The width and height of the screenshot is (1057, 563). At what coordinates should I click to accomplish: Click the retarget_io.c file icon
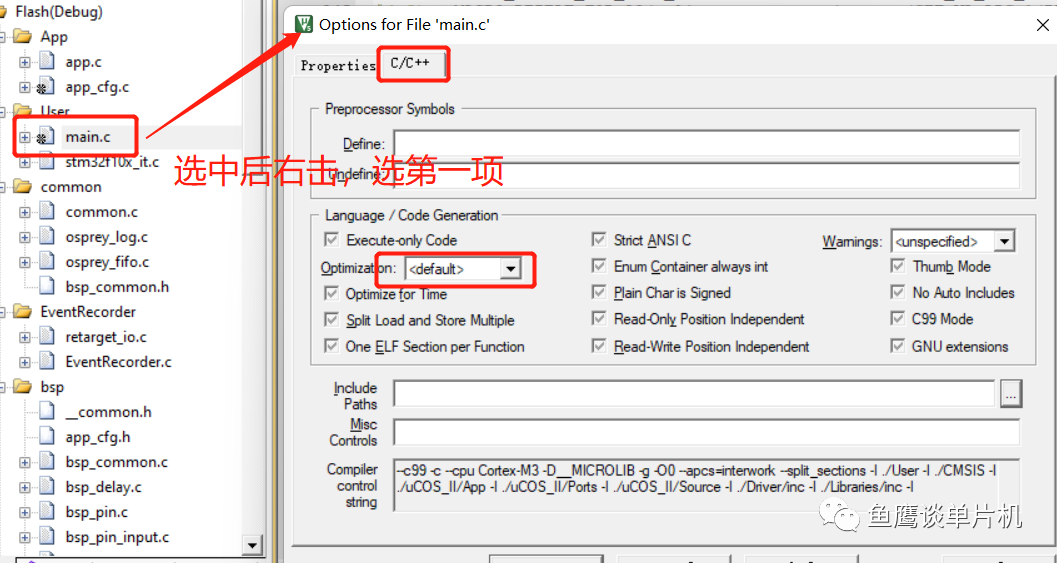(46, 336)
